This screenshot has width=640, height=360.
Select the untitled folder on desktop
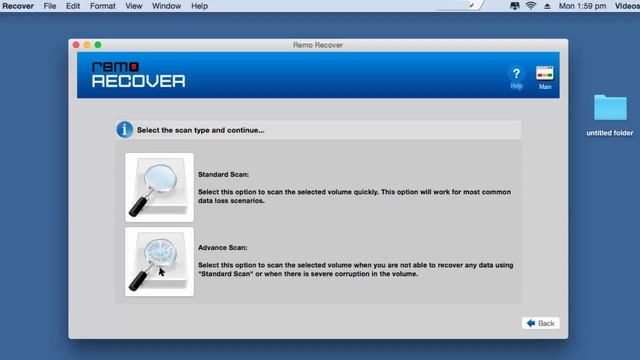pyautogui.click(x=610, y=108)
